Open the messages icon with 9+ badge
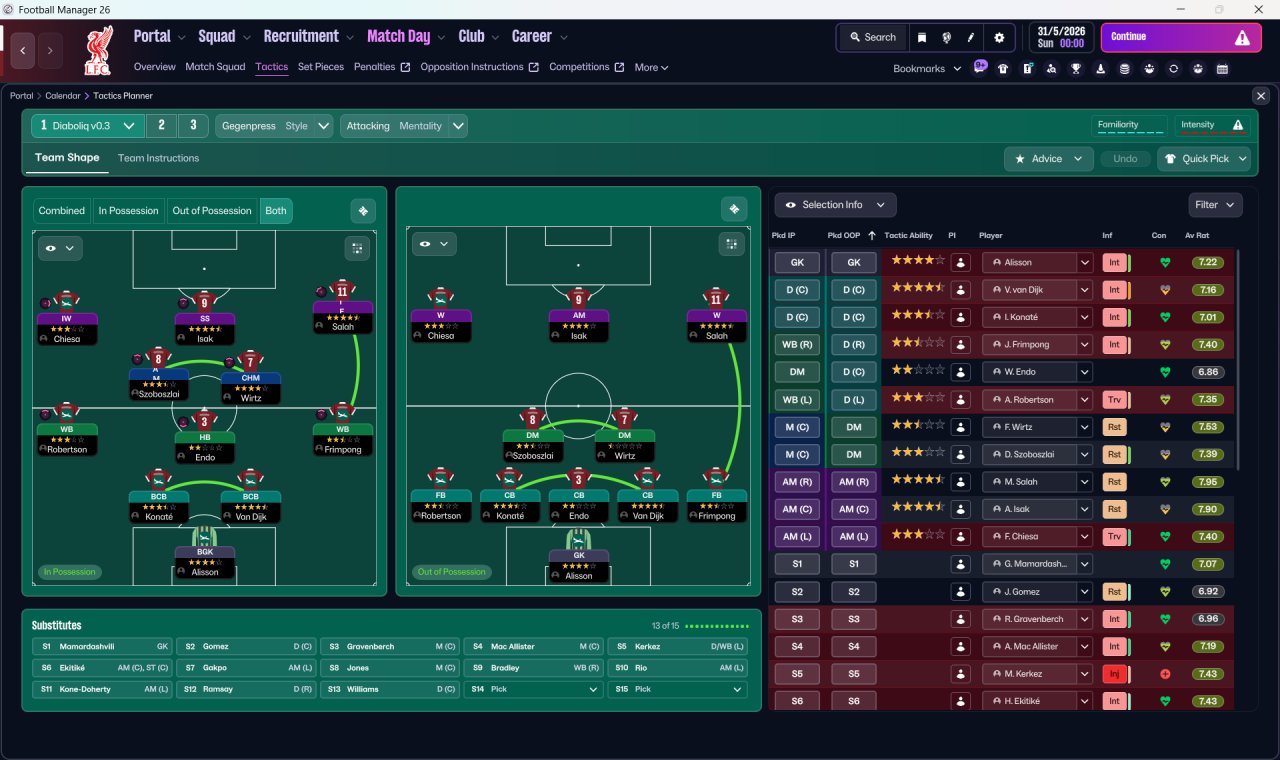The height and width of the screenshot is (760, 1280). (979, 69)
